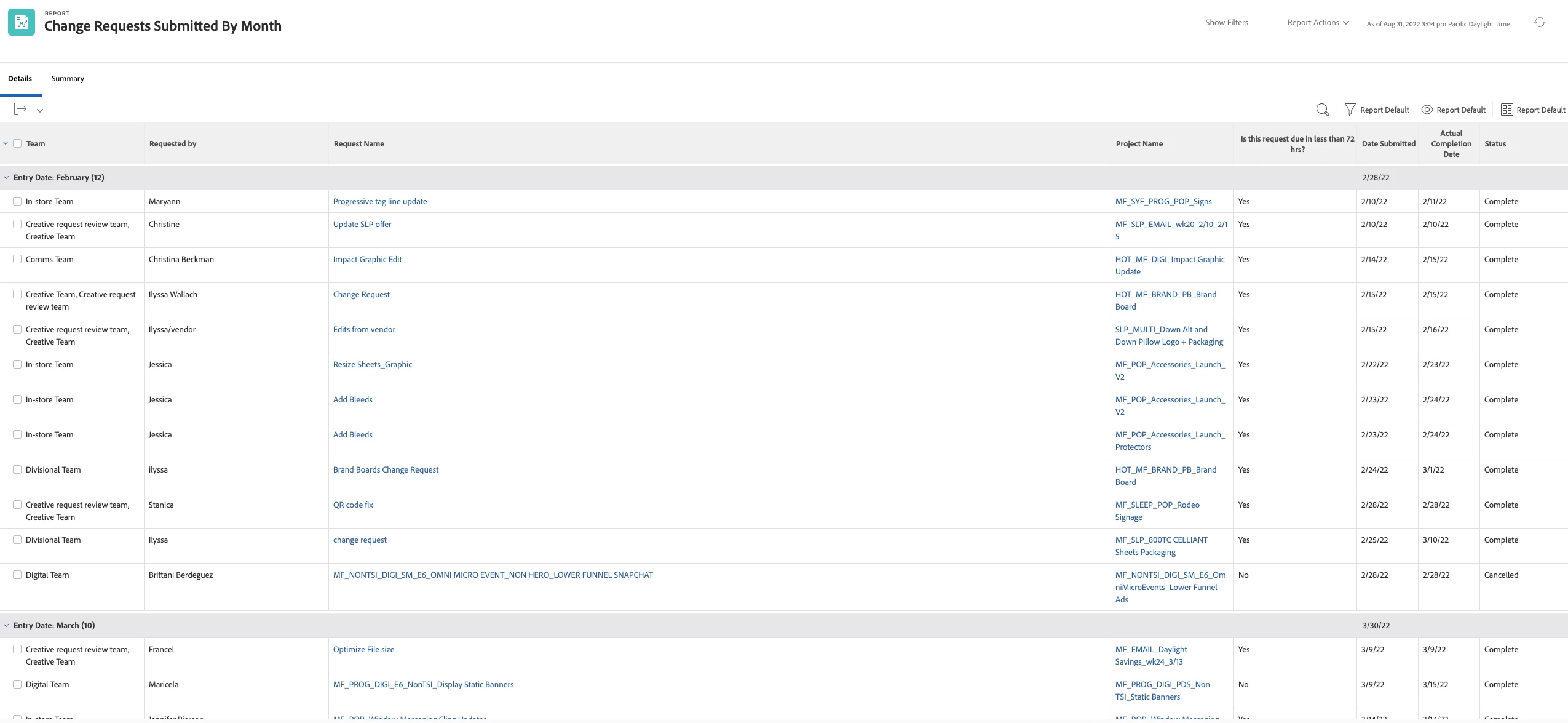The image size is (1568, 723).
Task: Switch to the Summary tab
Action: (68, 79)
